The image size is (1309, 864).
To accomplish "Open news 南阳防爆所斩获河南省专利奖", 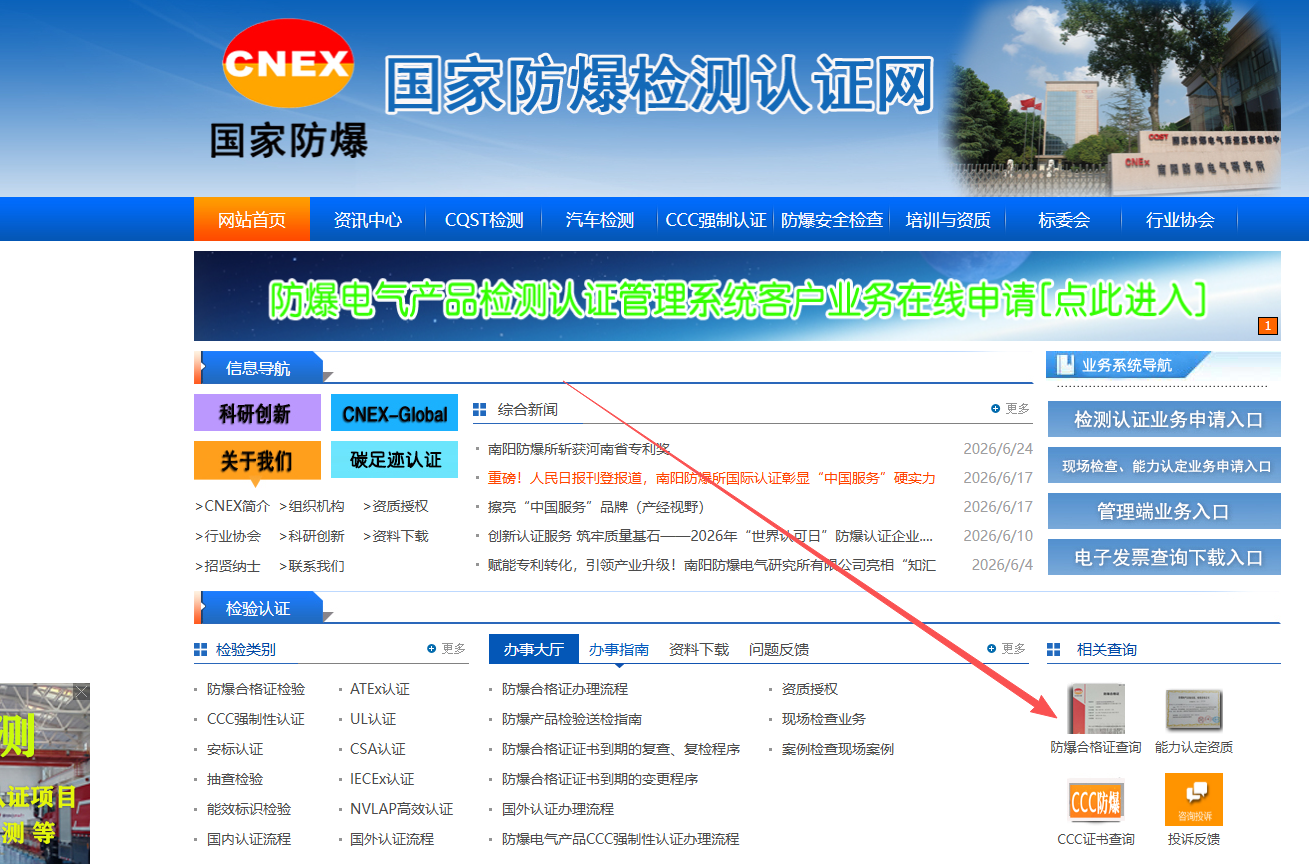I will (x=579, y=449).
